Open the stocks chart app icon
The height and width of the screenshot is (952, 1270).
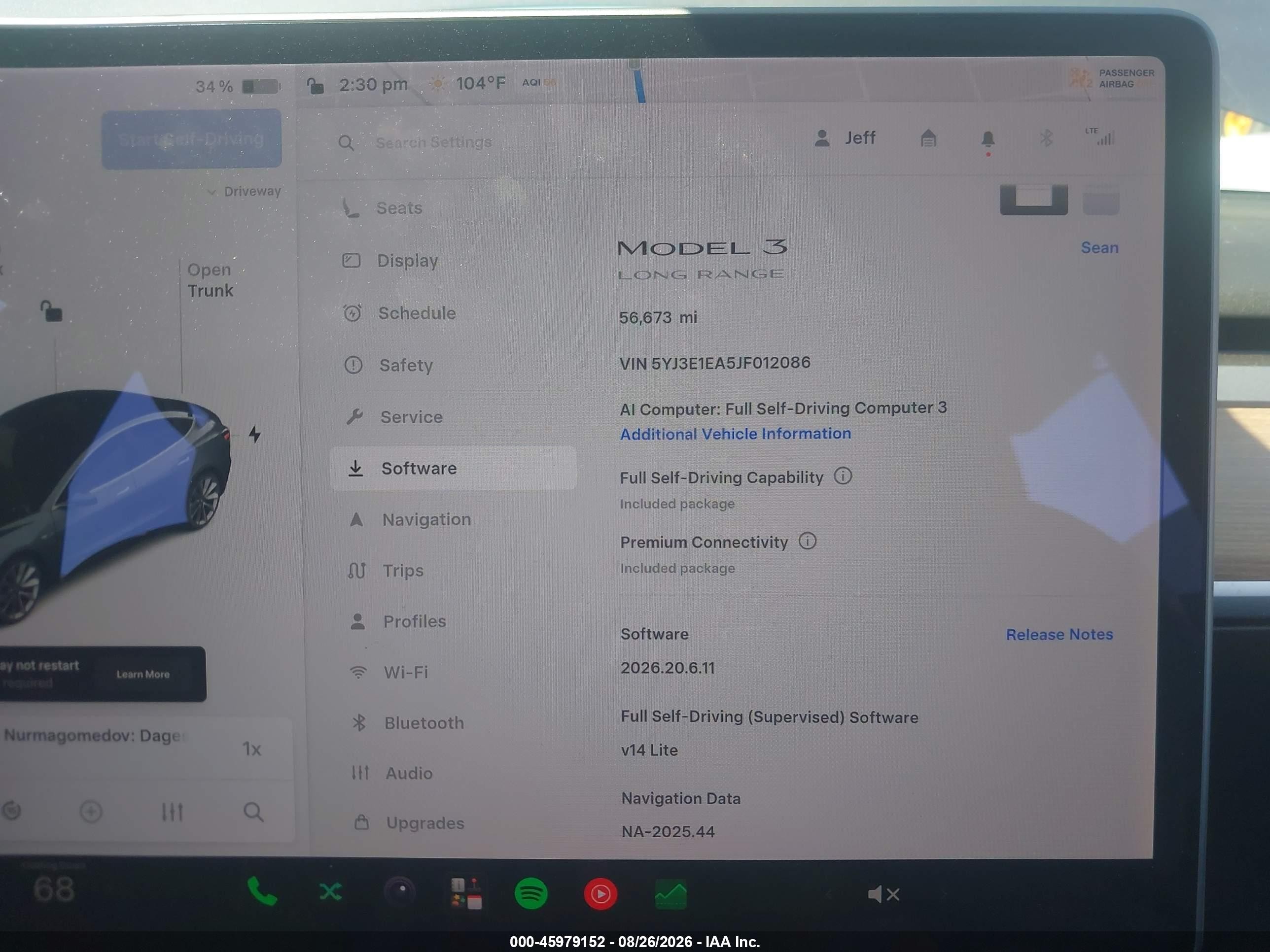(670, 895)
